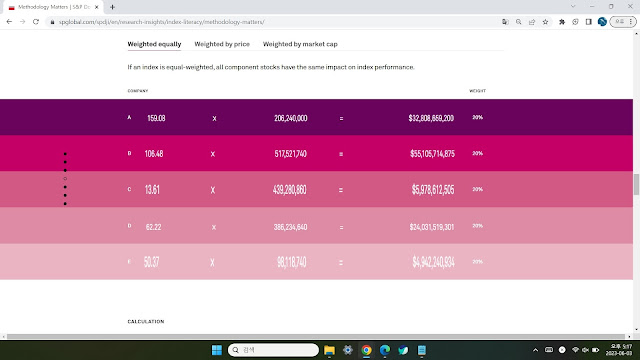Click the taskbar search box
Image resolution: width=640 pixels, height=360 pixels.
coord(273,350)
